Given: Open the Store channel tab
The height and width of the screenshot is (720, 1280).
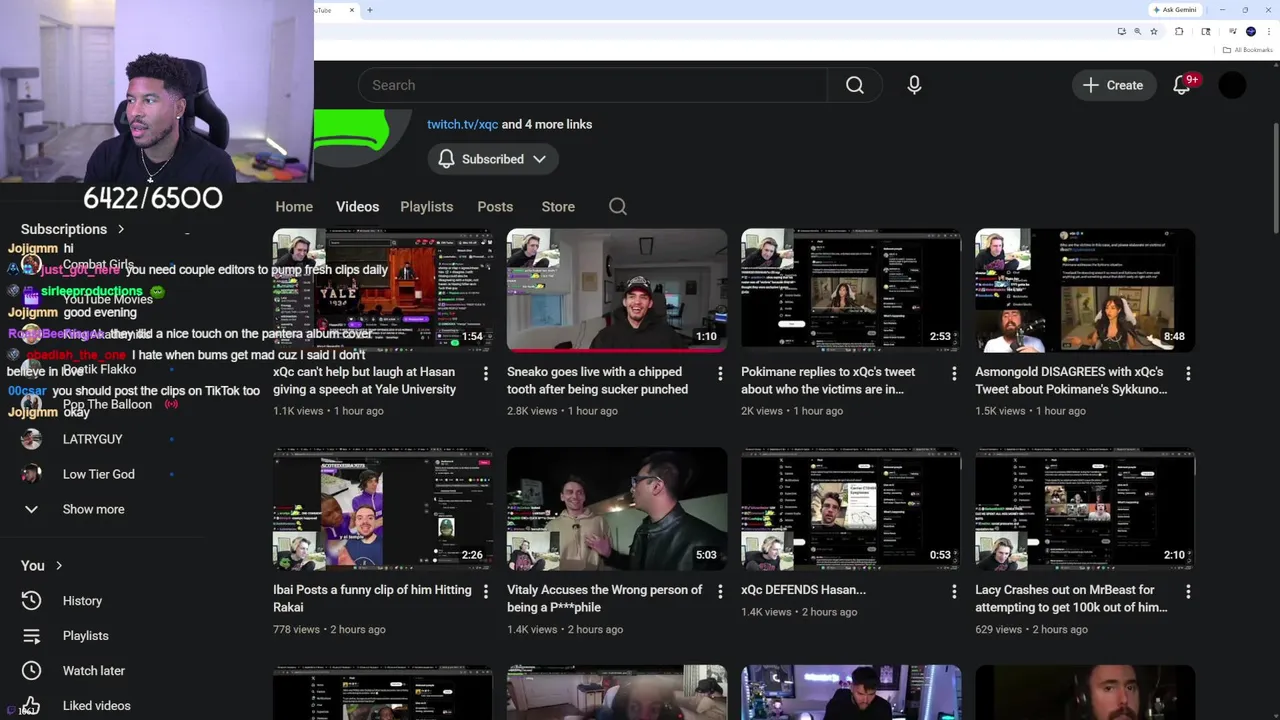Looking at the screenshot, I should [558, 206].
